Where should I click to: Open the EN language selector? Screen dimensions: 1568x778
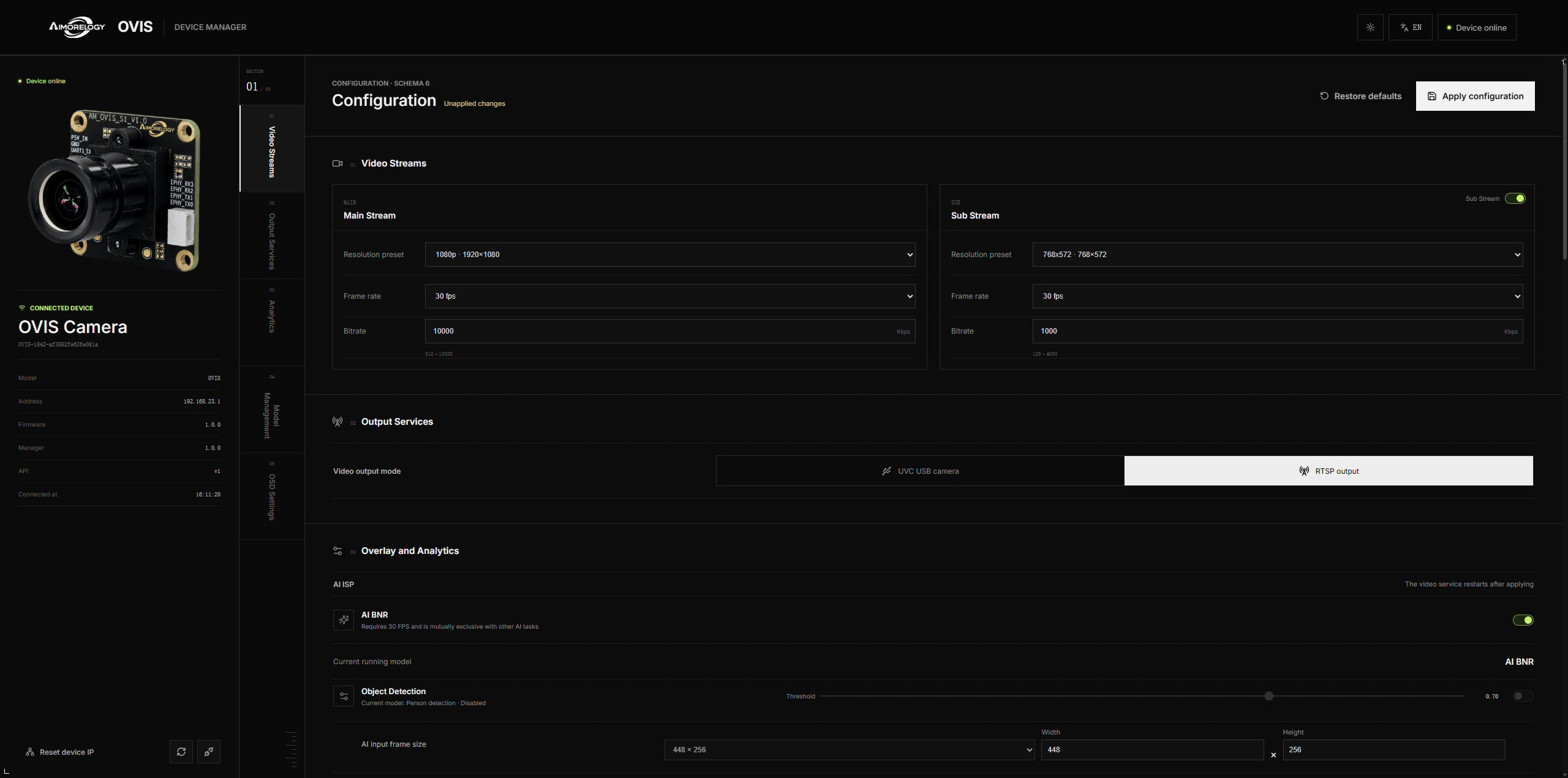coord(1410,28)
